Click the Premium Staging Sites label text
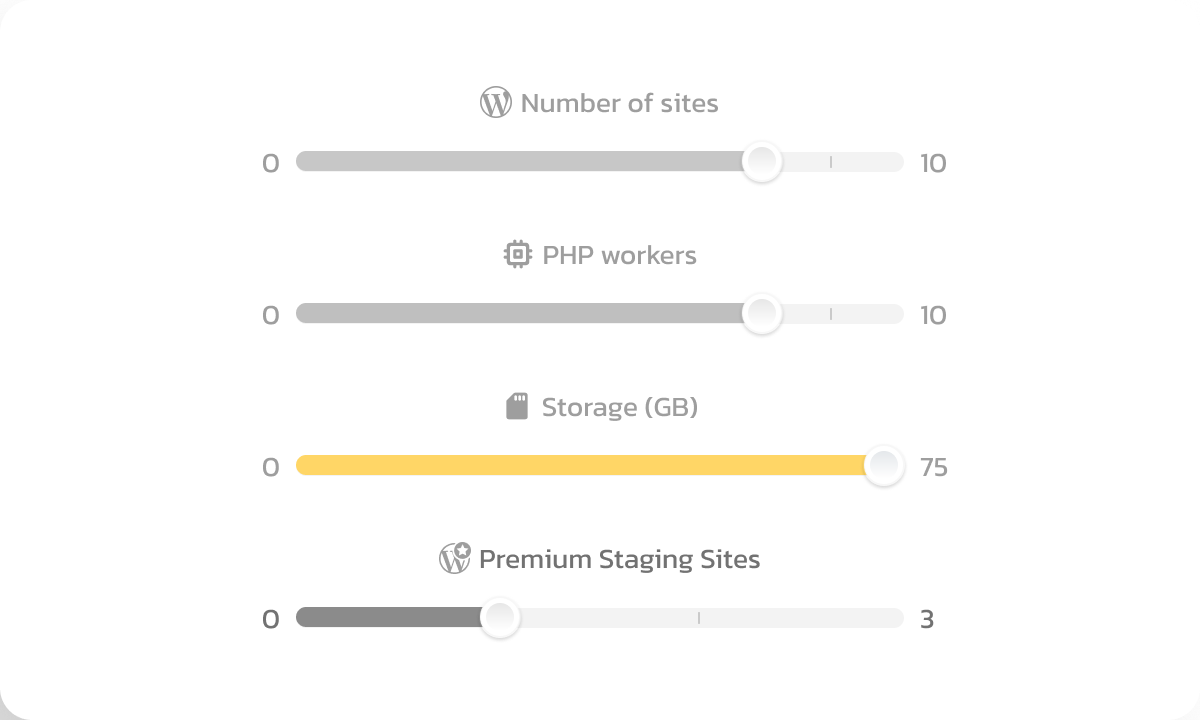 point(619,559)
